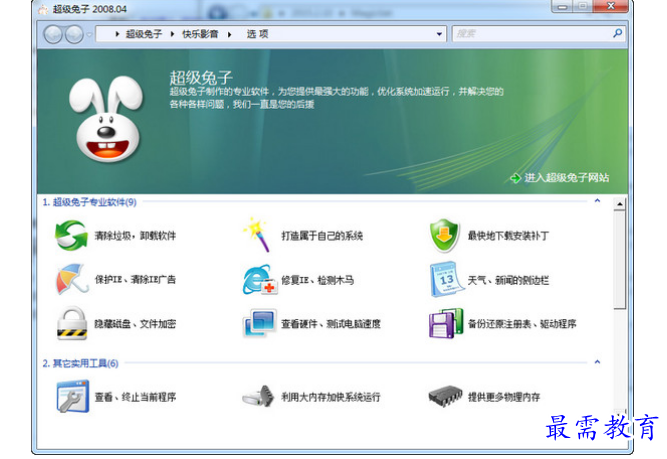Click the scrollbar up arrow

[620, 205]
